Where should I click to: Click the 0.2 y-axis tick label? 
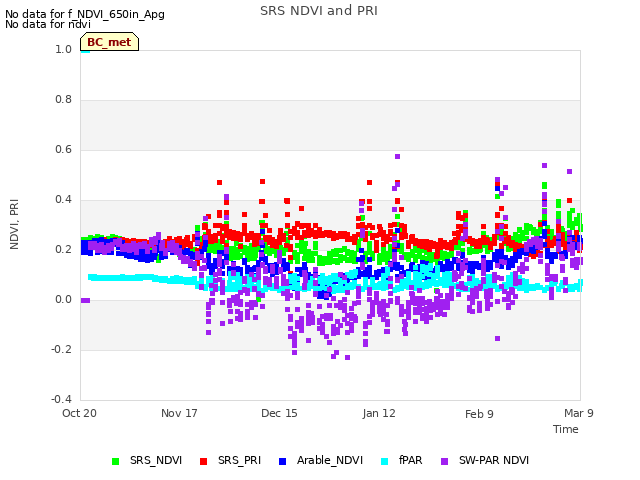63,249
